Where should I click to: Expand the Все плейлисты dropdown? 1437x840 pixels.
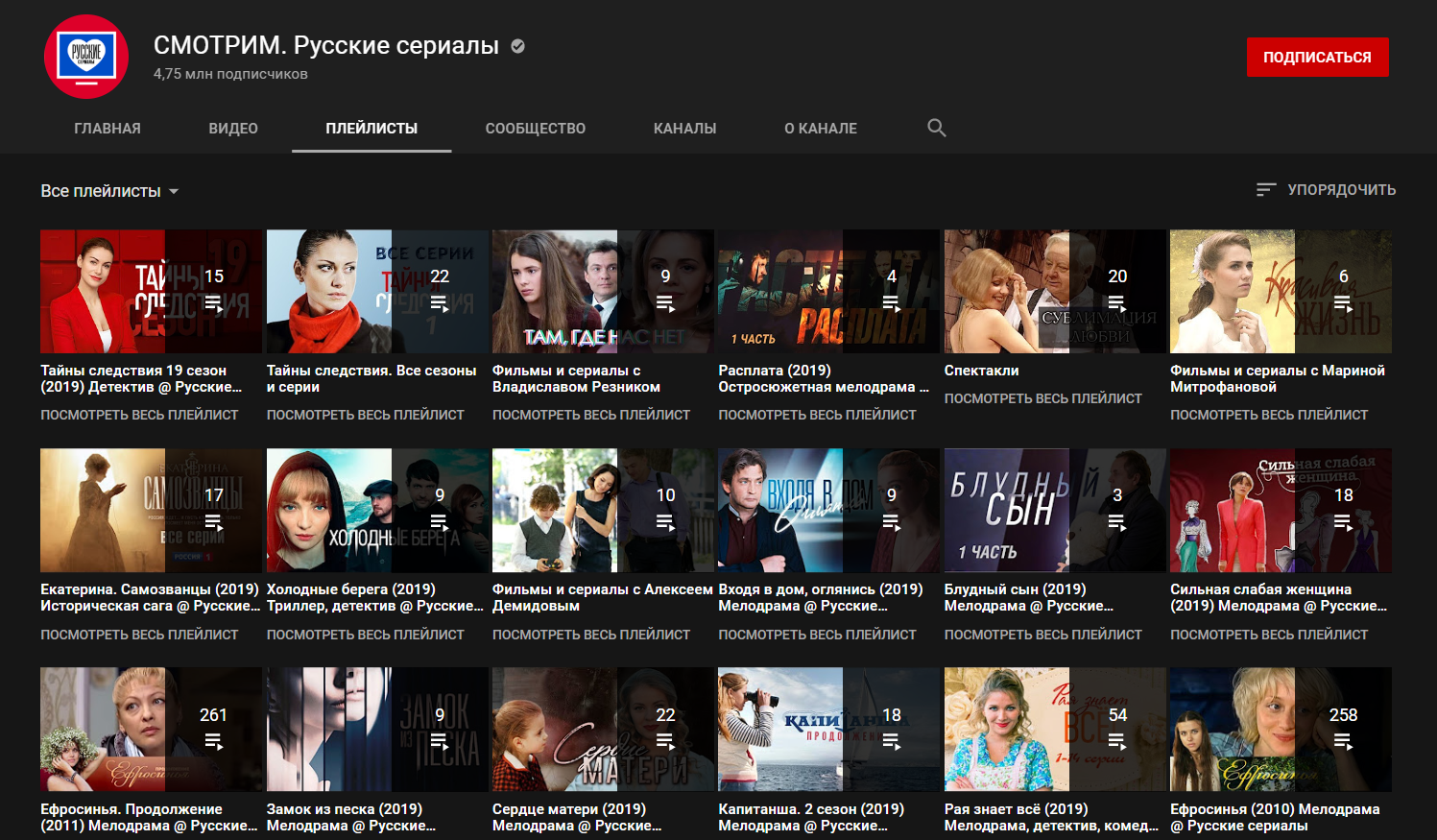tap(109, 191)
